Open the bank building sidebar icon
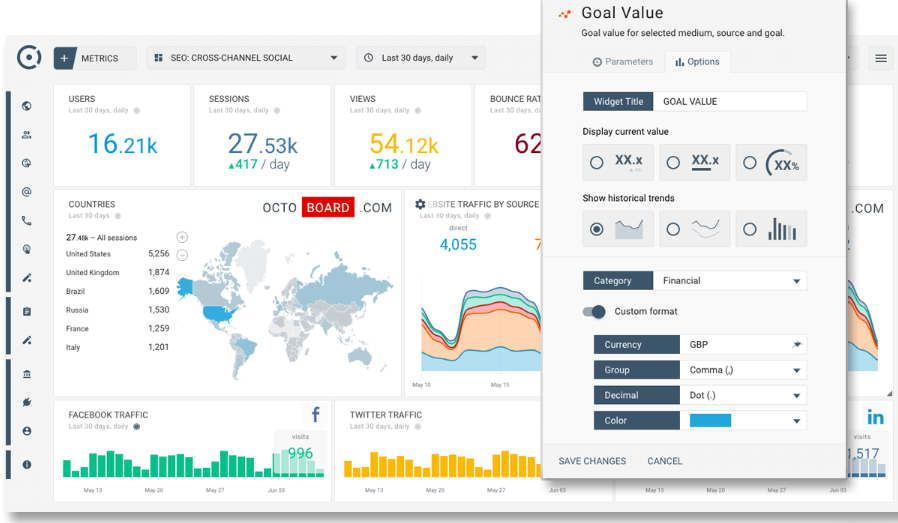 click(x=26, y=374)
